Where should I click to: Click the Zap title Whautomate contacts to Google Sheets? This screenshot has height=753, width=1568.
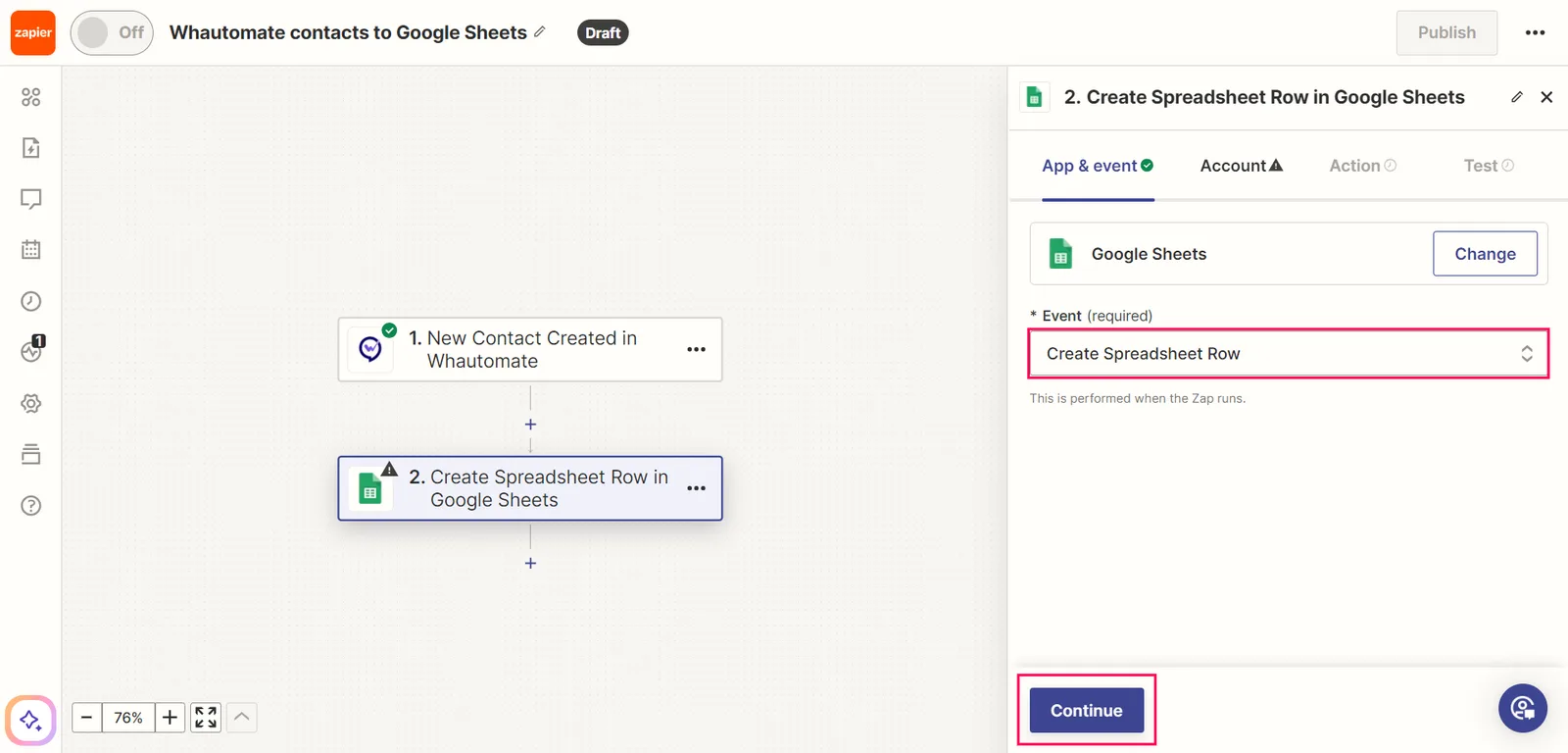[348, 32]
